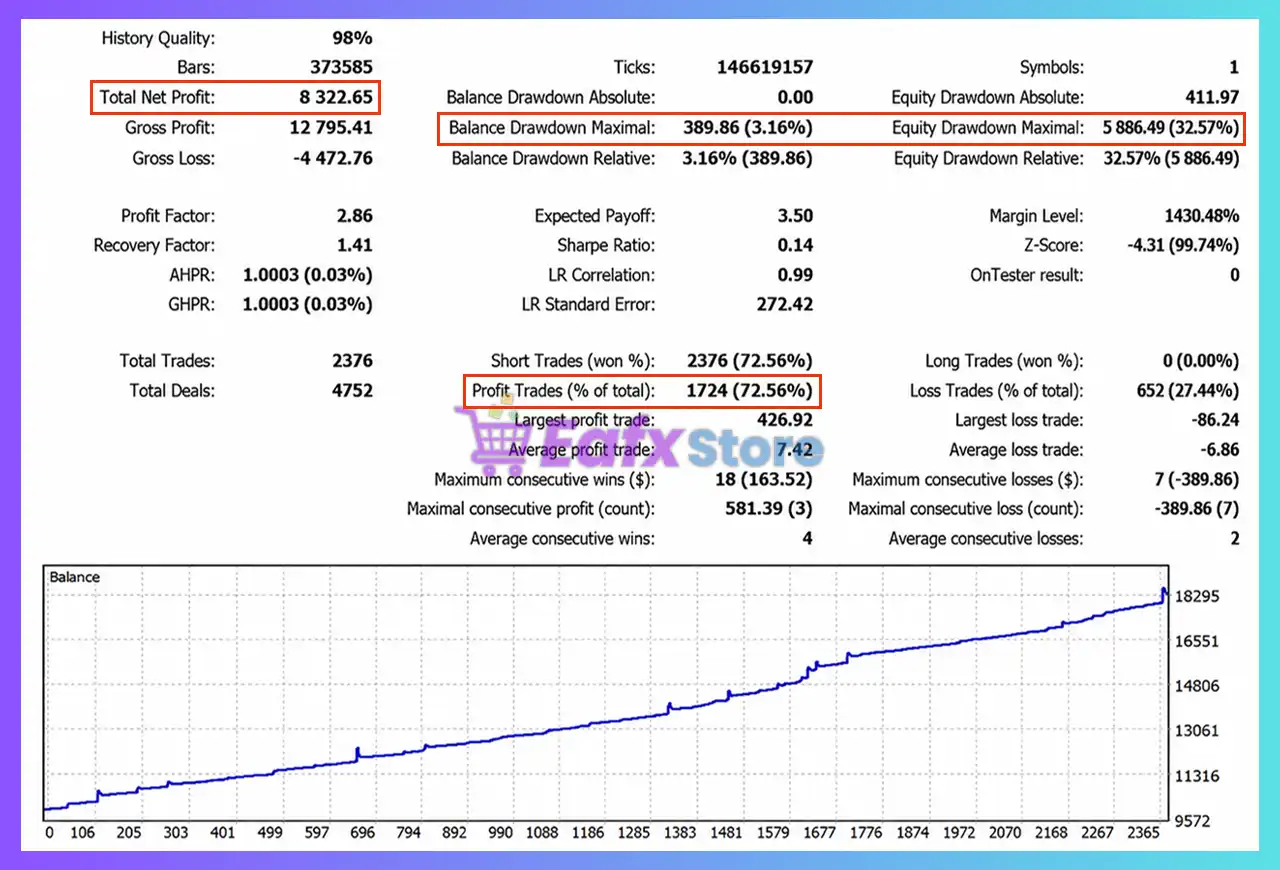Image resolution: width=1280 pixels, height=870 pixels.
Task: Select the 'Total Trades:' label
Action: click(x=167, y=361)
